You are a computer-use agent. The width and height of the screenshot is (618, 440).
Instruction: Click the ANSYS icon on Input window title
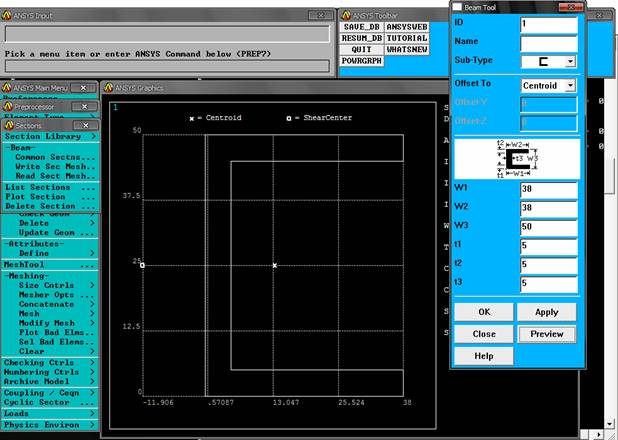(x=7, y=15)
